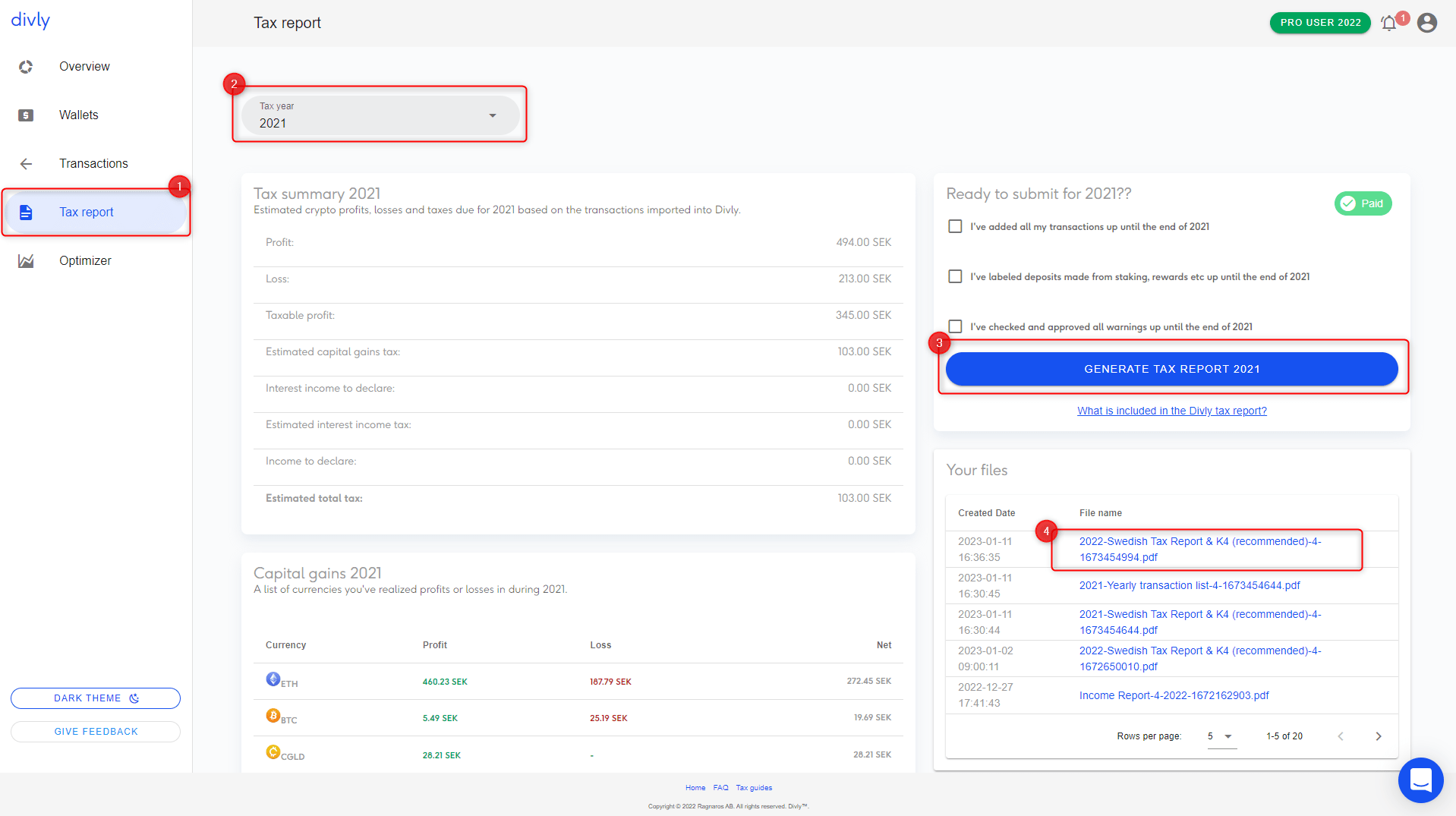Switch to Dark Theme
The image size is (1456, 816).
(96, 698)
